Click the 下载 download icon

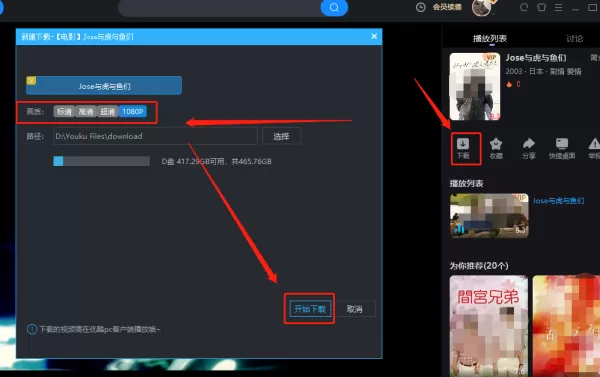(x=463, y=149)
